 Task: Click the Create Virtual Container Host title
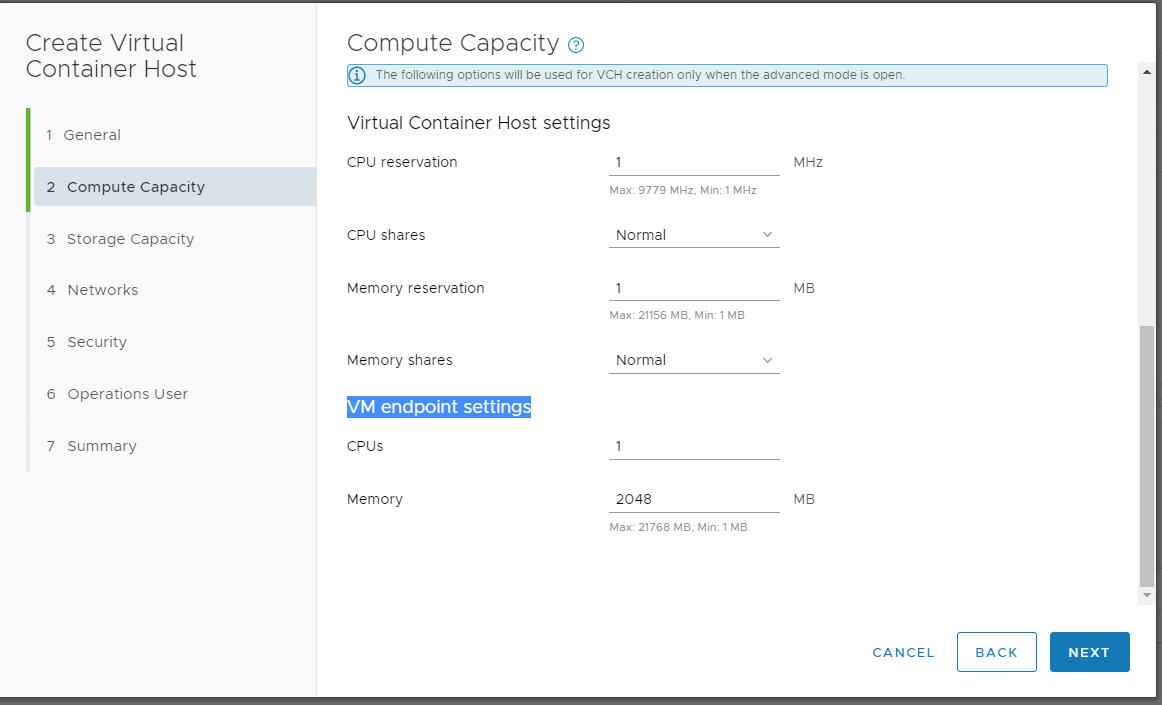(x=111, y=56)
